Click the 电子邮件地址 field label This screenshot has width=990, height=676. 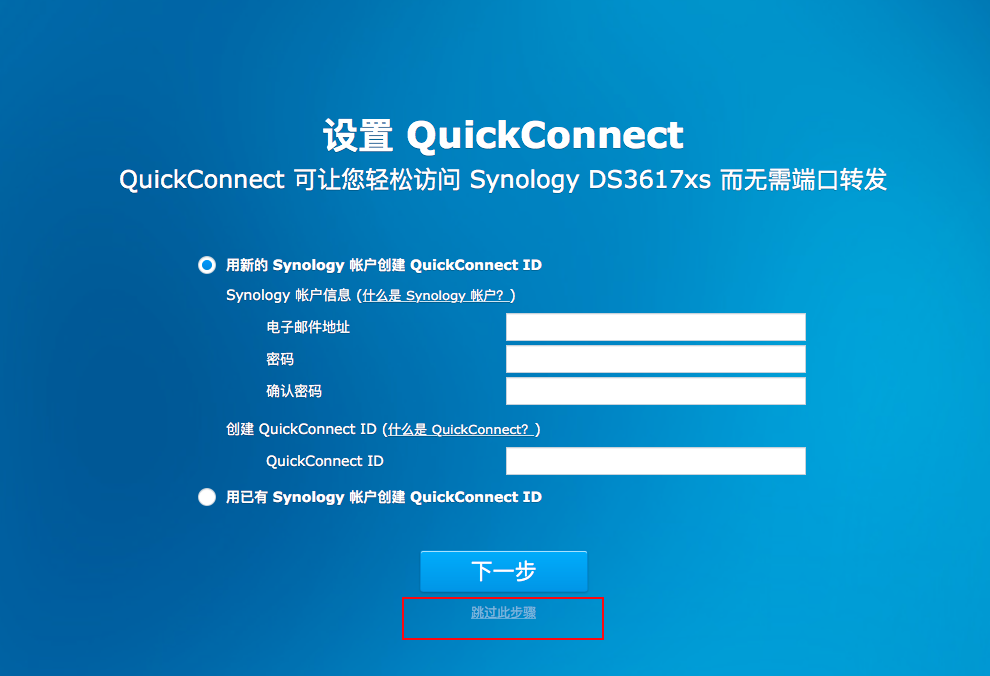(x=308, y=327)
